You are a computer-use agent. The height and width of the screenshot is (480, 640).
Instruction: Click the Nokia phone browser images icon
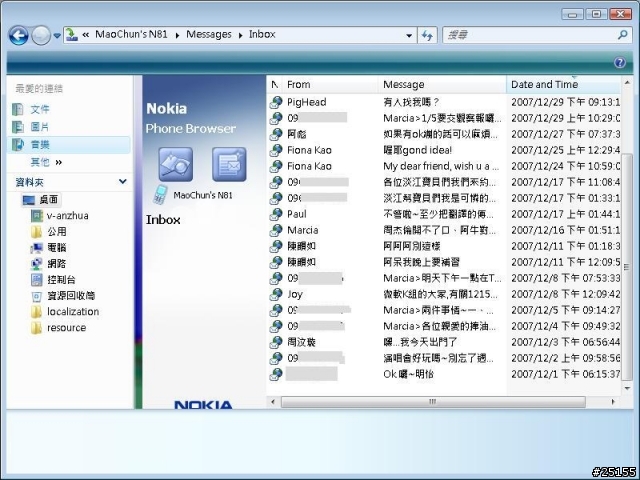pos(176,164)
